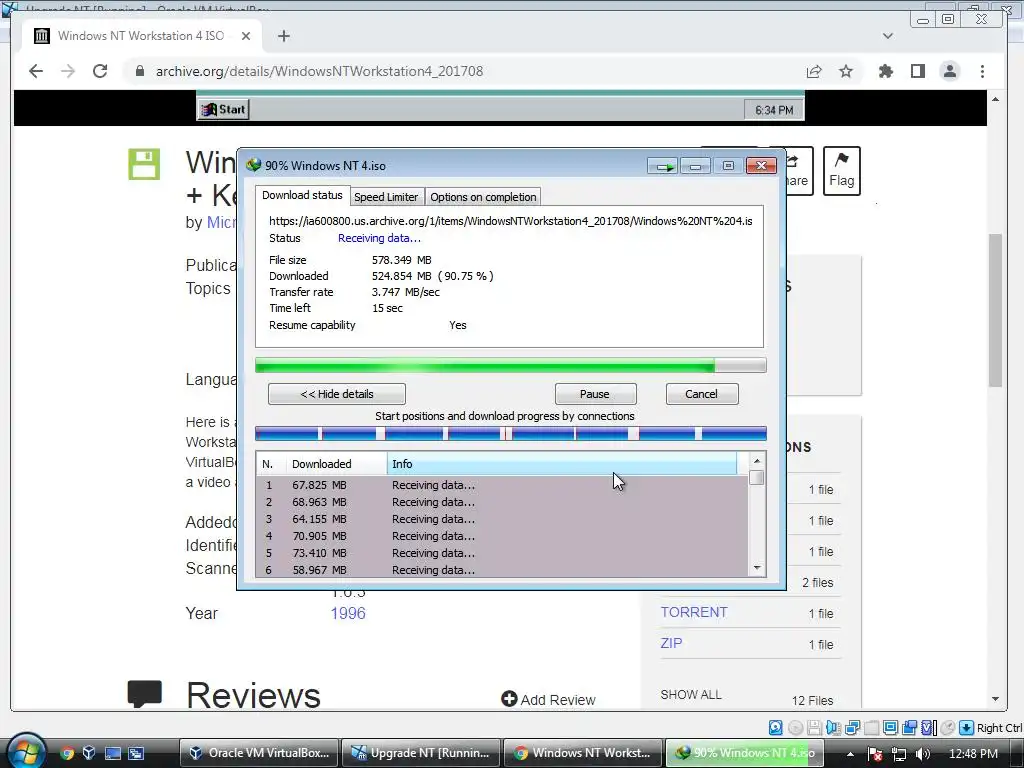
Task: Open Chrome's three-dot menu
Action: click(982, 71)
